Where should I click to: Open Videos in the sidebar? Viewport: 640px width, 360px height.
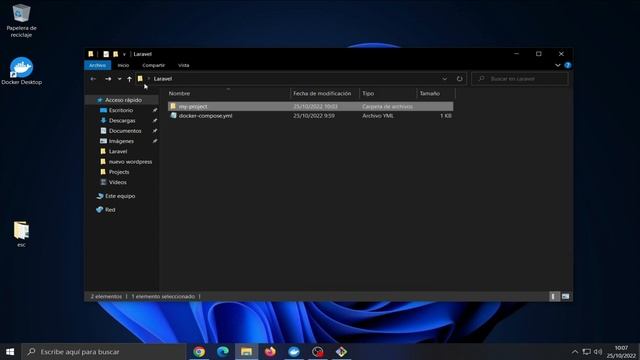[118, 182]
